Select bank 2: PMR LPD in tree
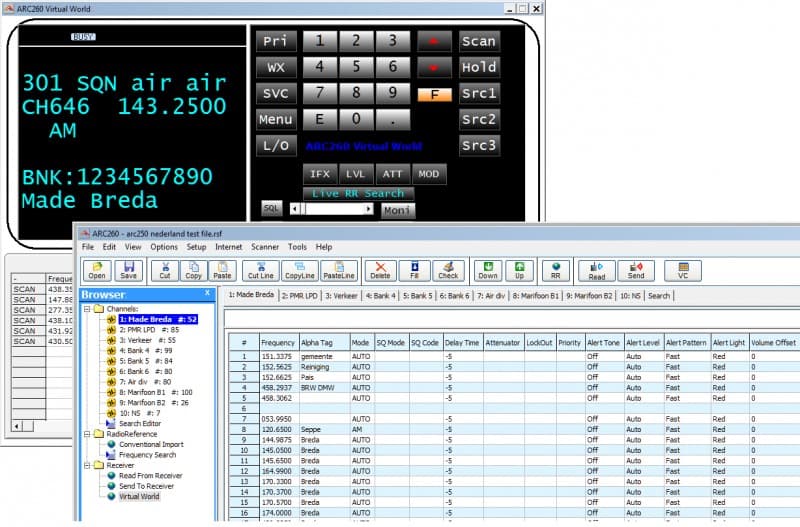Viewport: 800px width, 527px height. pos(149,330)
